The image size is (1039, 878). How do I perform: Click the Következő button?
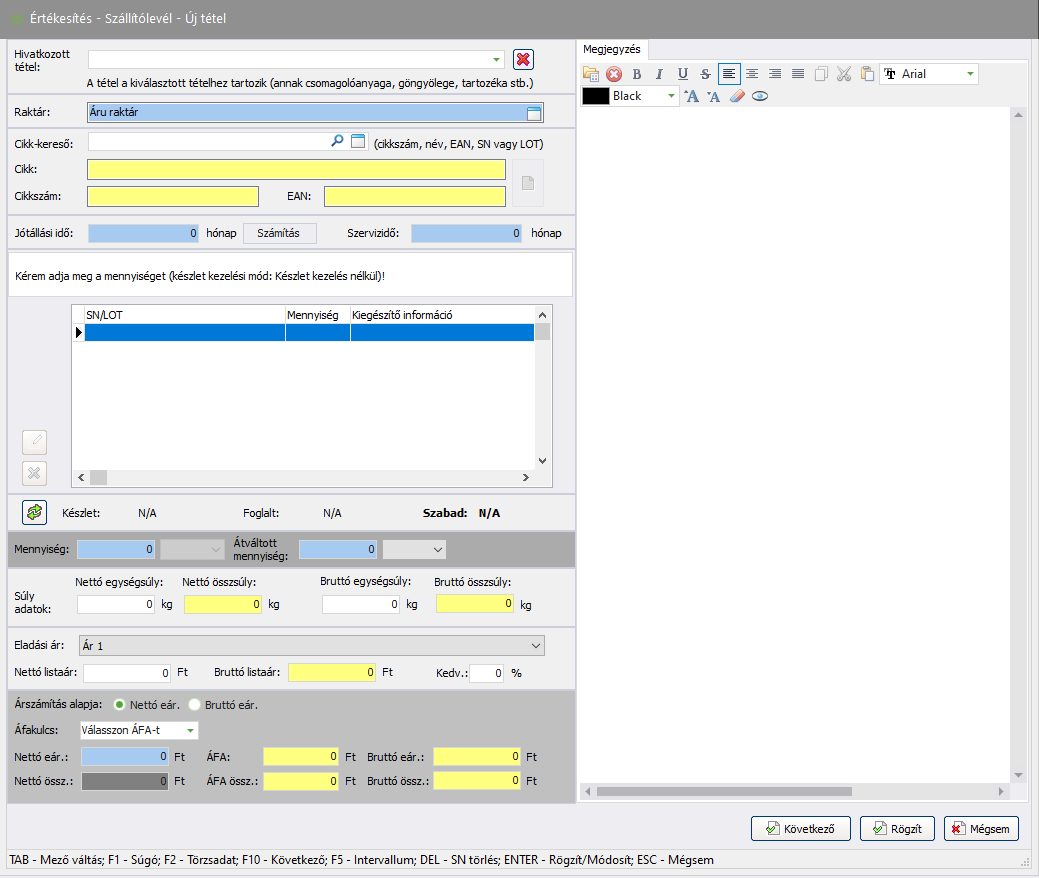[801, 828]
